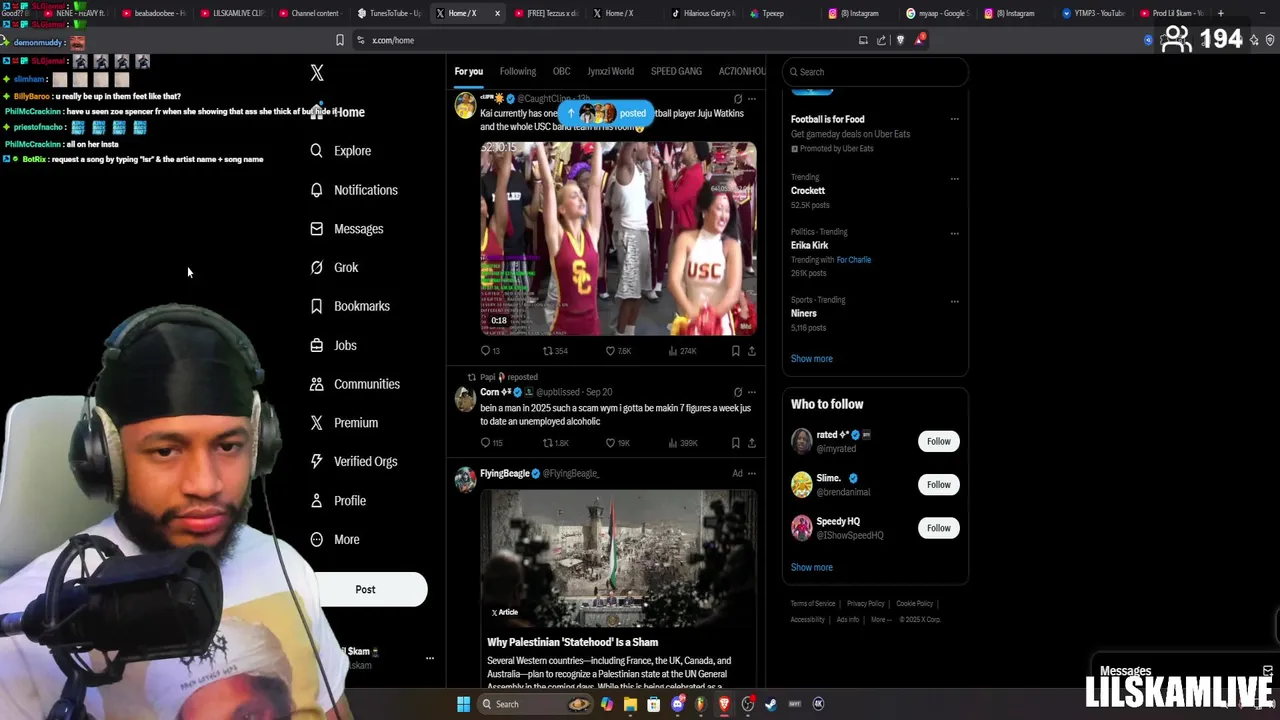1280x720 pixels.
Task: Like the USC band video post
Action: tap(618, 351)
